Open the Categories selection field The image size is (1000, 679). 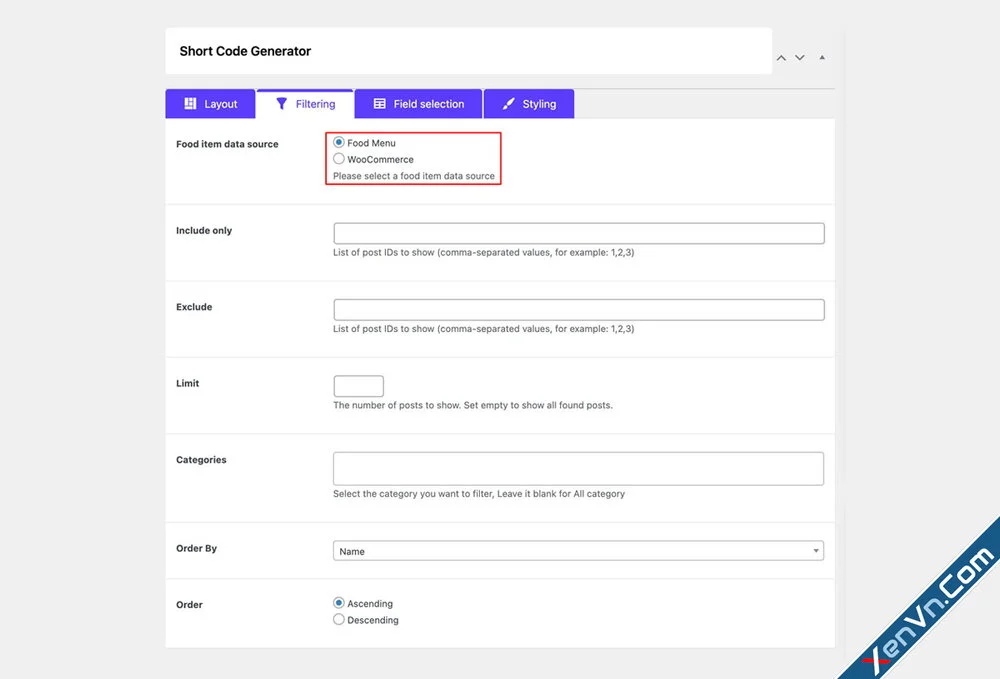578,468
